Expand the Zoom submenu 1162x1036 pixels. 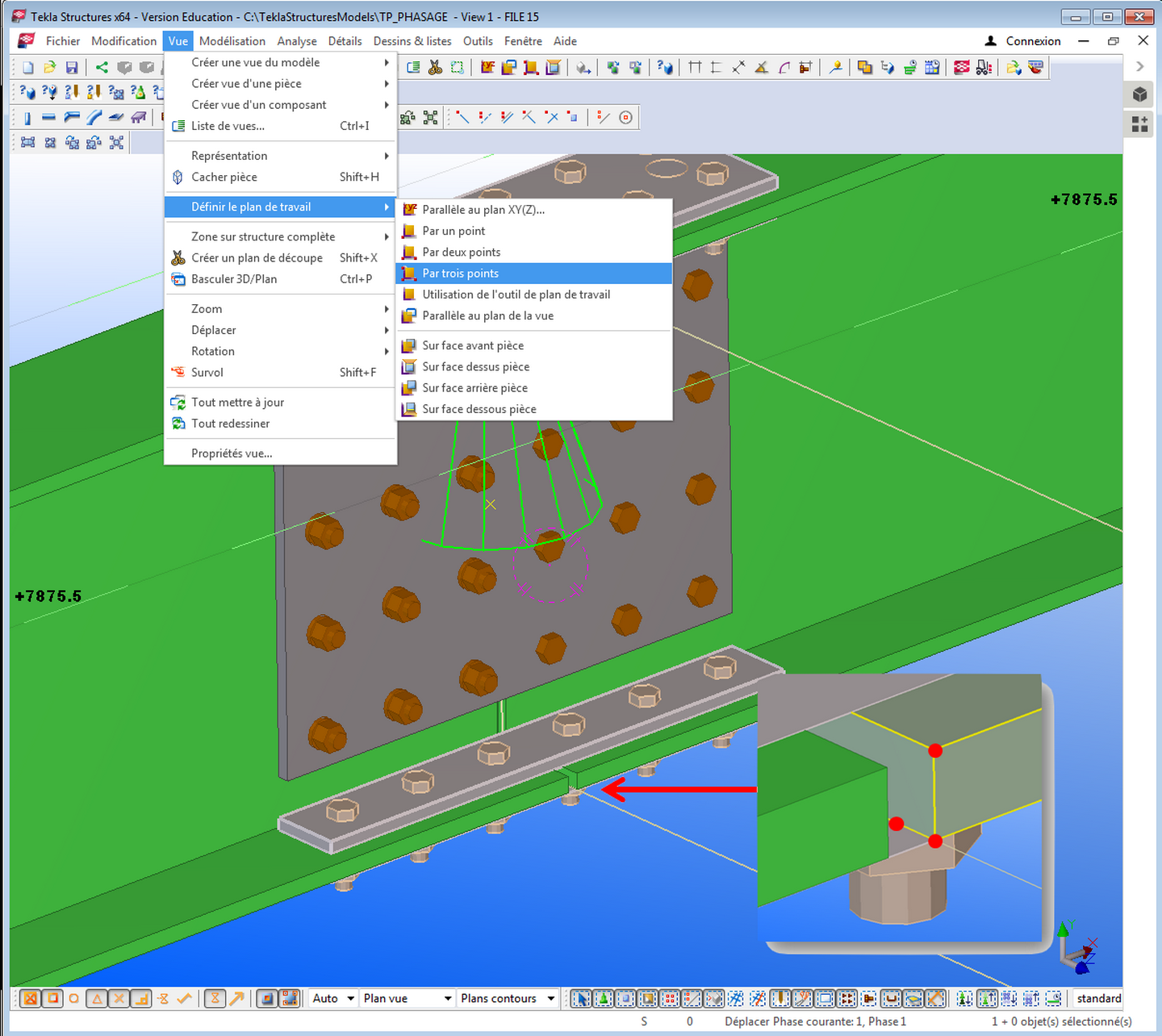point(281,309)
